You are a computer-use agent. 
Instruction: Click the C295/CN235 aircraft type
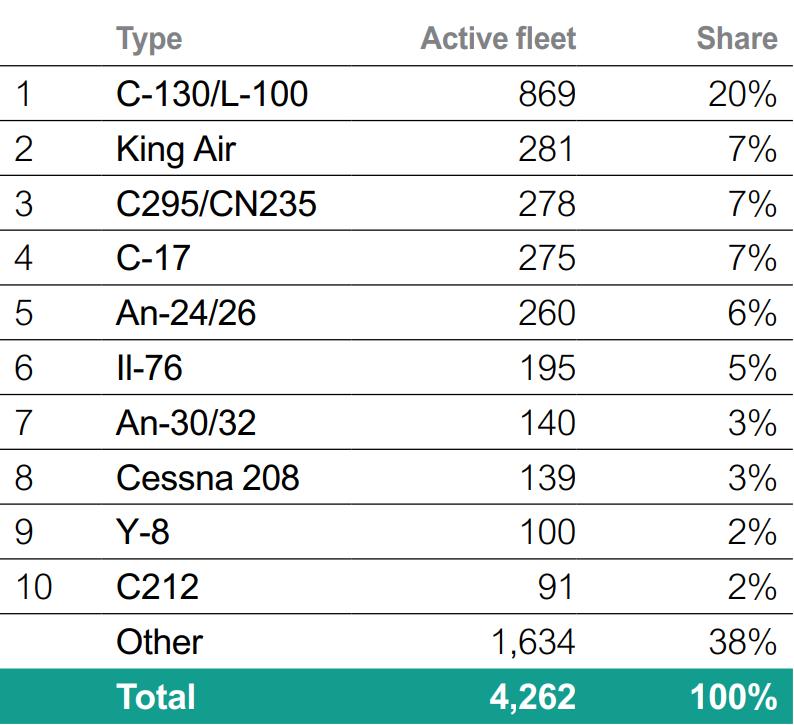pos(216,204)
